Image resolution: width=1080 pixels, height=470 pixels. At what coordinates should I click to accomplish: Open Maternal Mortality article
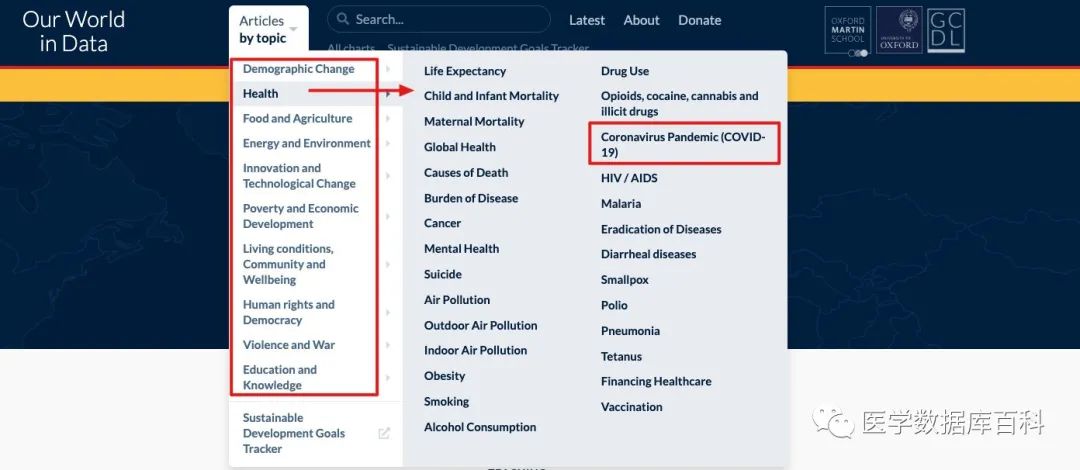point(474,121)
